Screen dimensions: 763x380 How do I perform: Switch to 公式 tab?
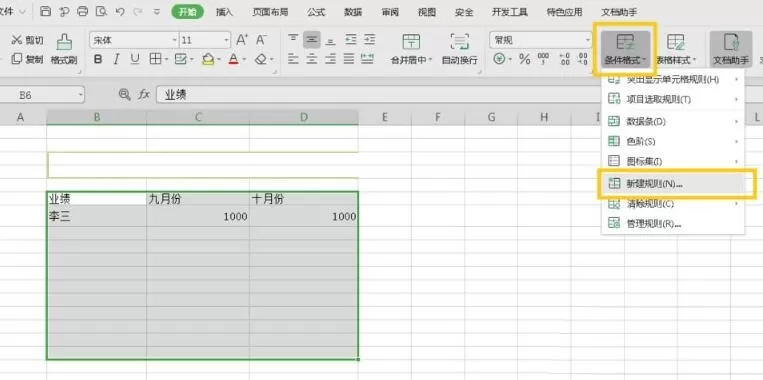pyautogui.click(x=316, y=12)
